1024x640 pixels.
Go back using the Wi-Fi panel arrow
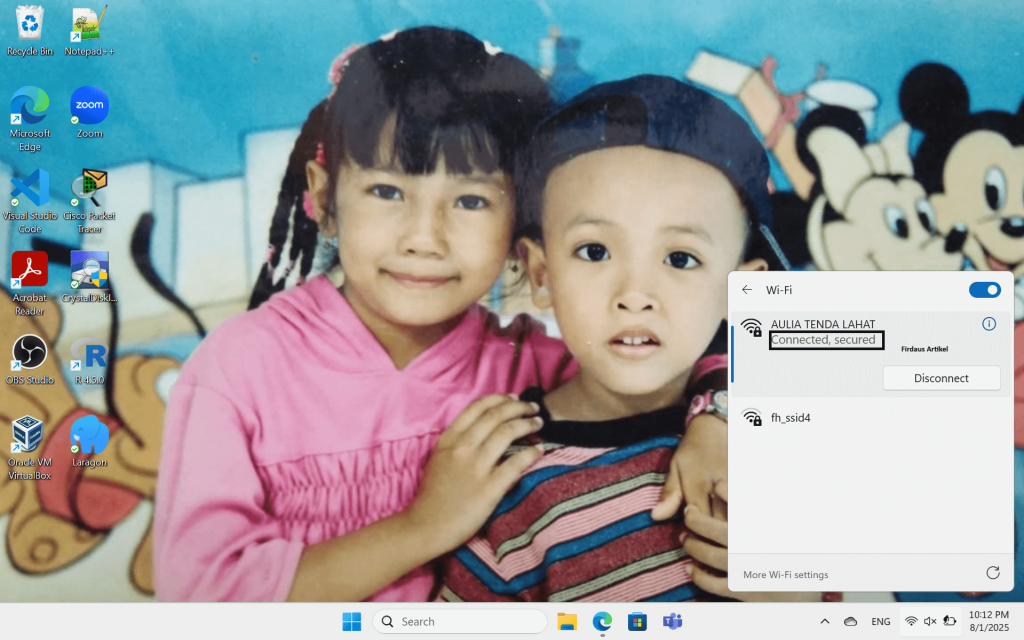coord(747,290)
